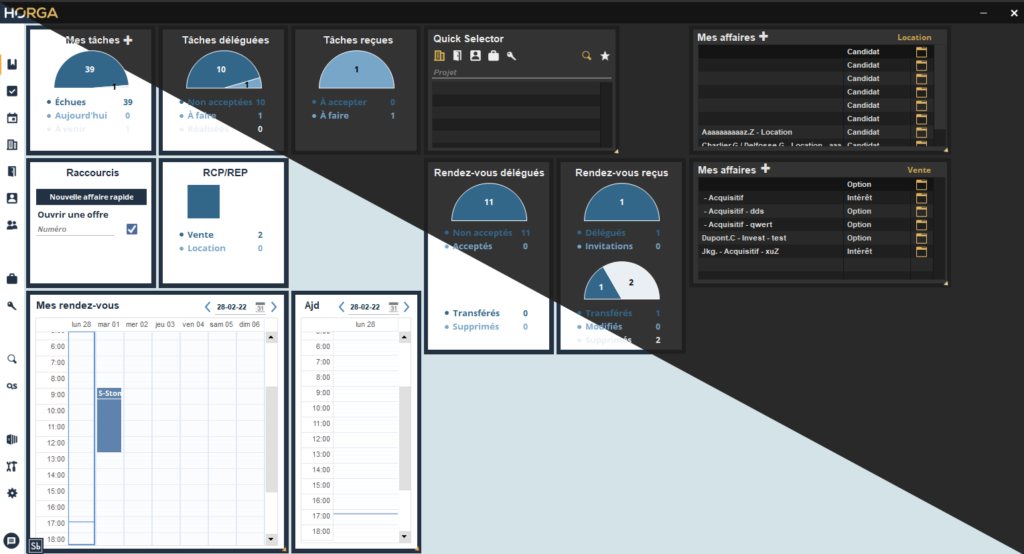Image resolution: width=1024 pixels, height=554 pixels.
Task: Open the chat bubble icon at sidebar bottom
Action: pos(11,541)
